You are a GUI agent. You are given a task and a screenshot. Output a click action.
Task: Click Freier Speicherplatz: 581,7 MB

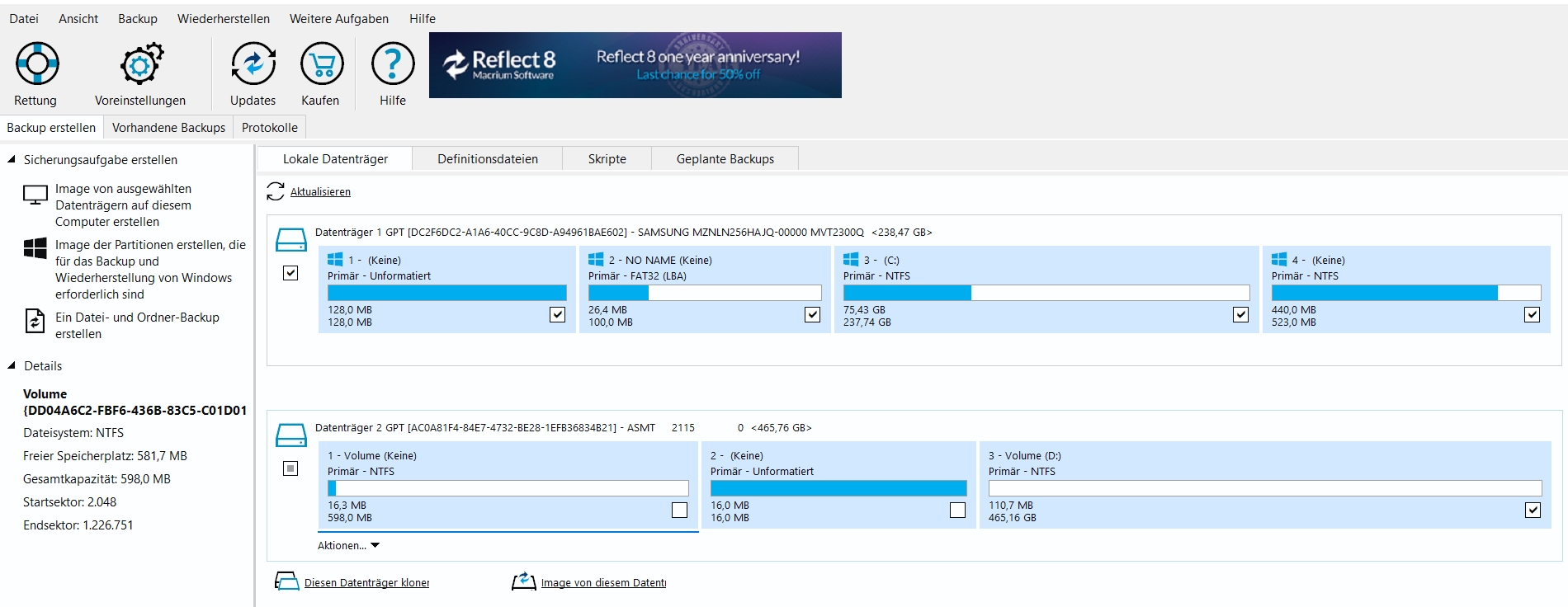[105, 456]
